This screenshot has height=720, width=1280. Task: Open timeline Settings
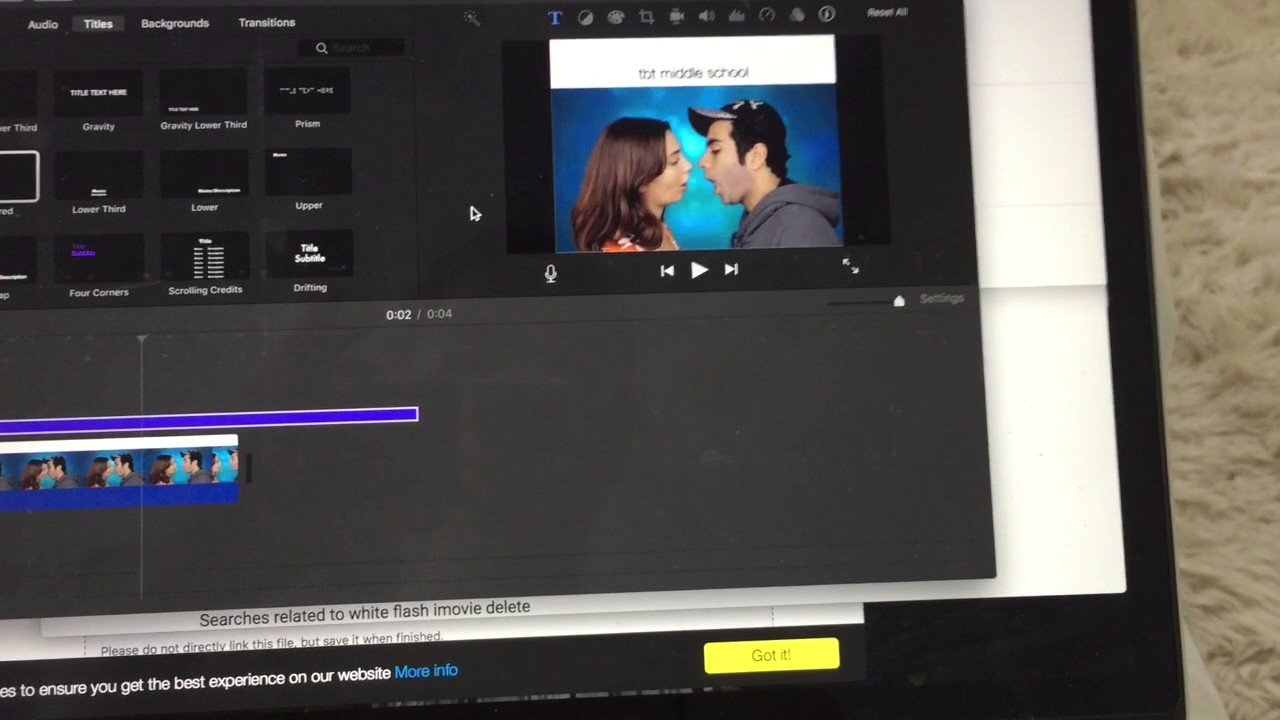(941, 299)
